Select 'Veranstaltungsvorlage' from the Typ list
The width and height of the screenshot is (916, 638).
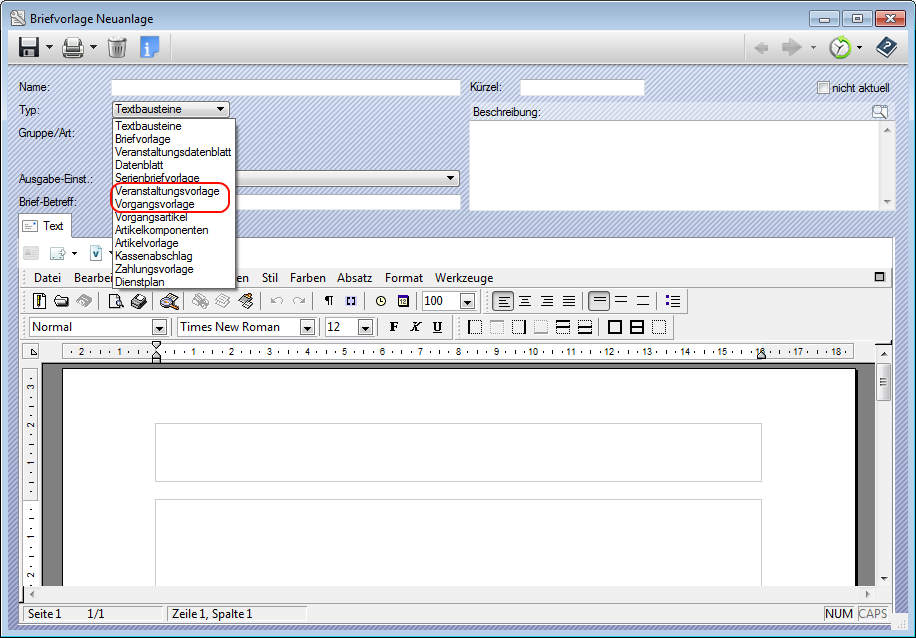(166, 191)
